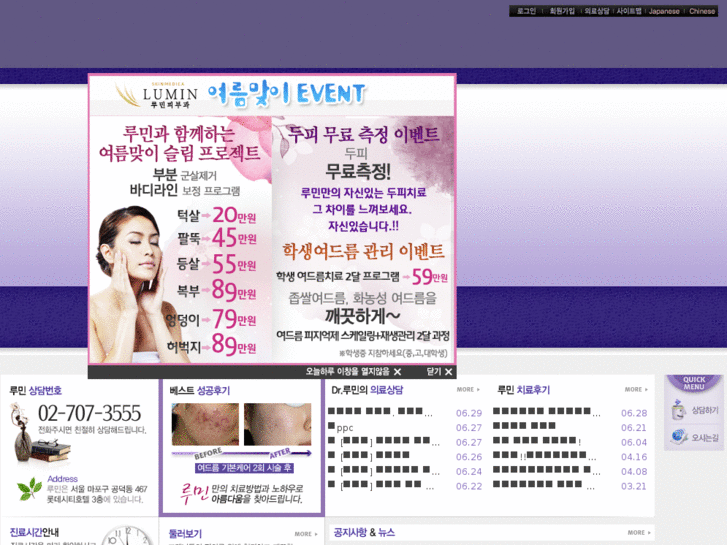Open 베스트 성공후기 section heading
The image size is (727, 545).
click(199, 391)
